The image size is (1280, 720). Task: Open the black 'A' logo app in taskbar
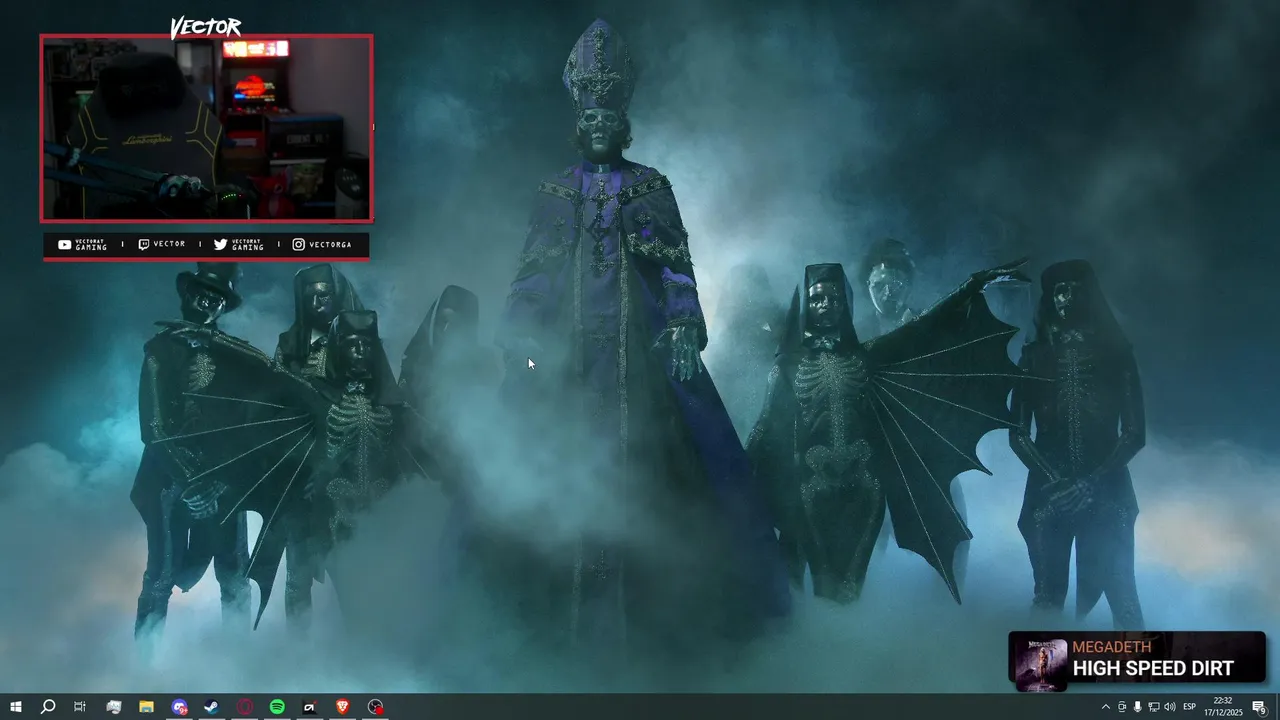[309, 707]
